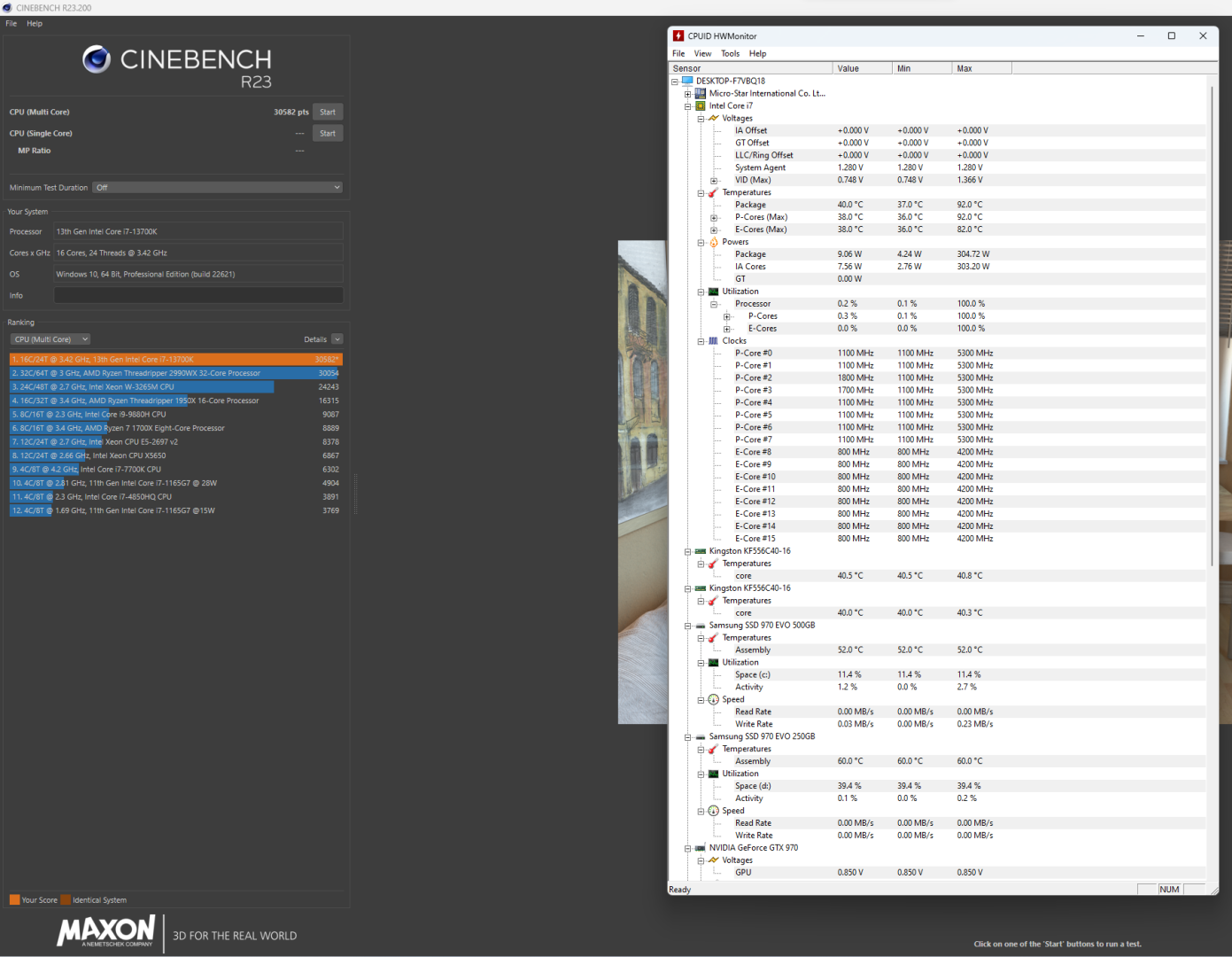Expand the E-Cores (Max) temperature row

[714, 230]
